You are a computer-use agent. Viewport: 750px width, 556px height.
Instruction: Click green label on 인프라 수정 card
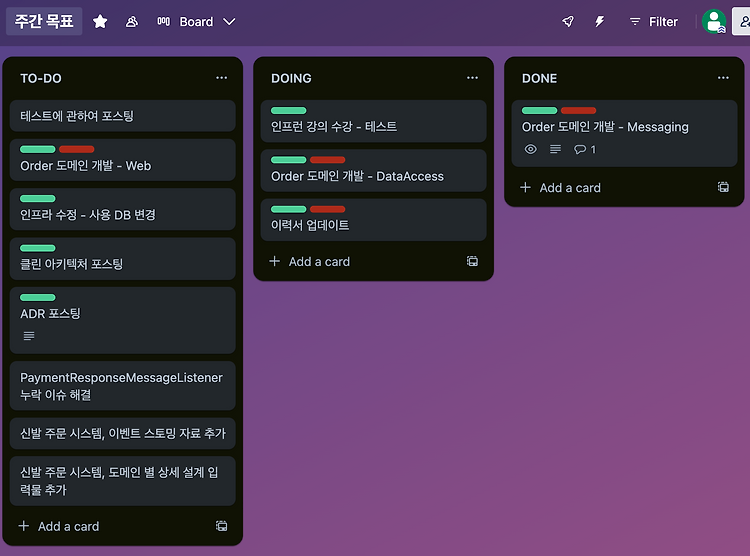(38, 199)
